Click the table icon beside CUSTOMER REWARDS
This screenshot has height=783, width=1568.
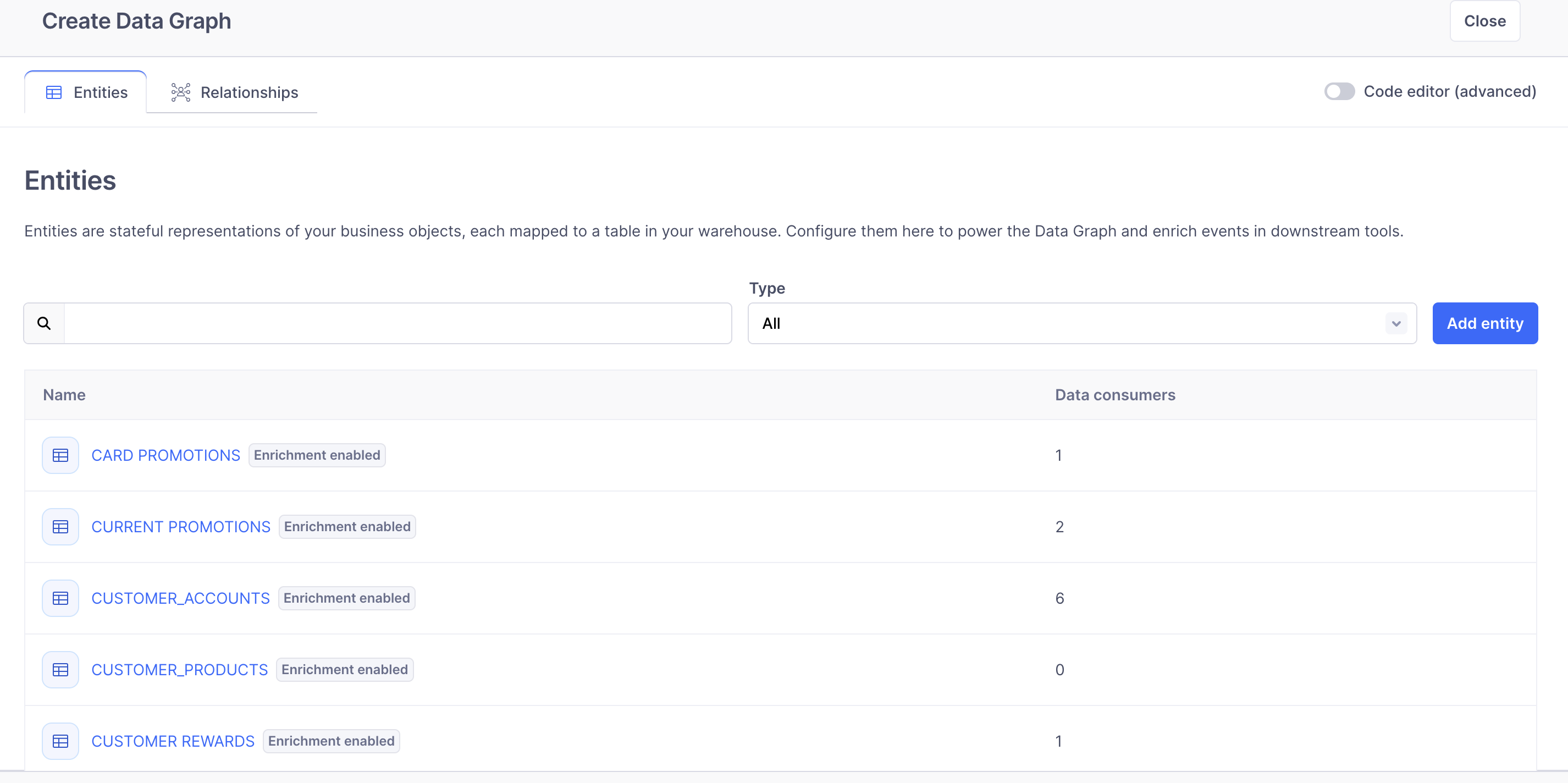pos(59,741)
